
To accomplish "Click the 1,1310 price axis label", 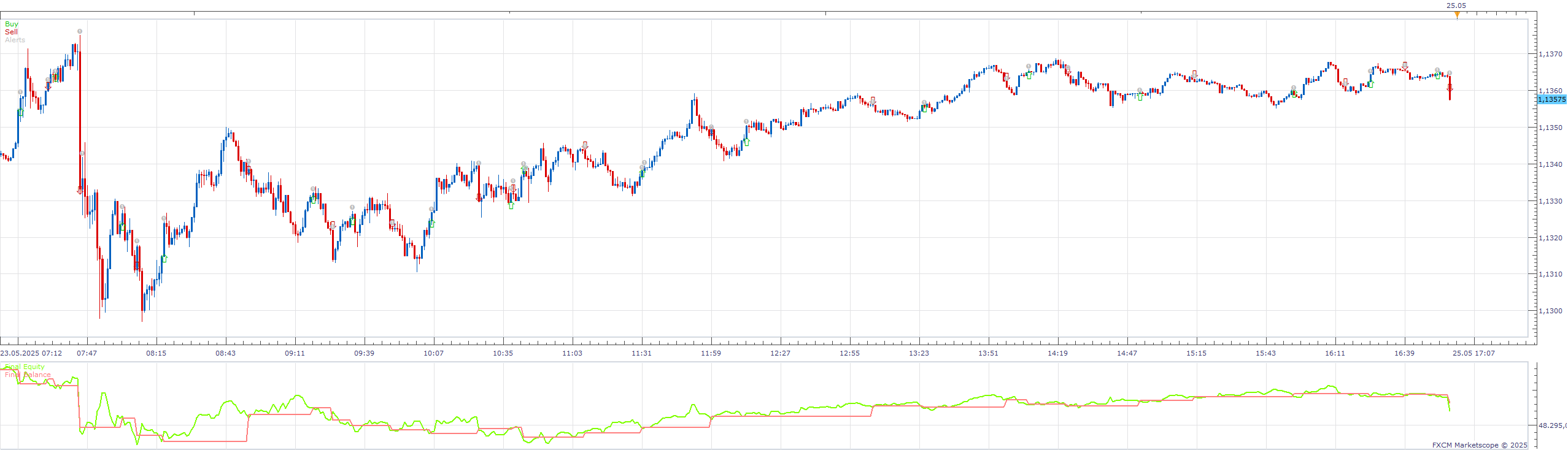I will (1550, 274).
